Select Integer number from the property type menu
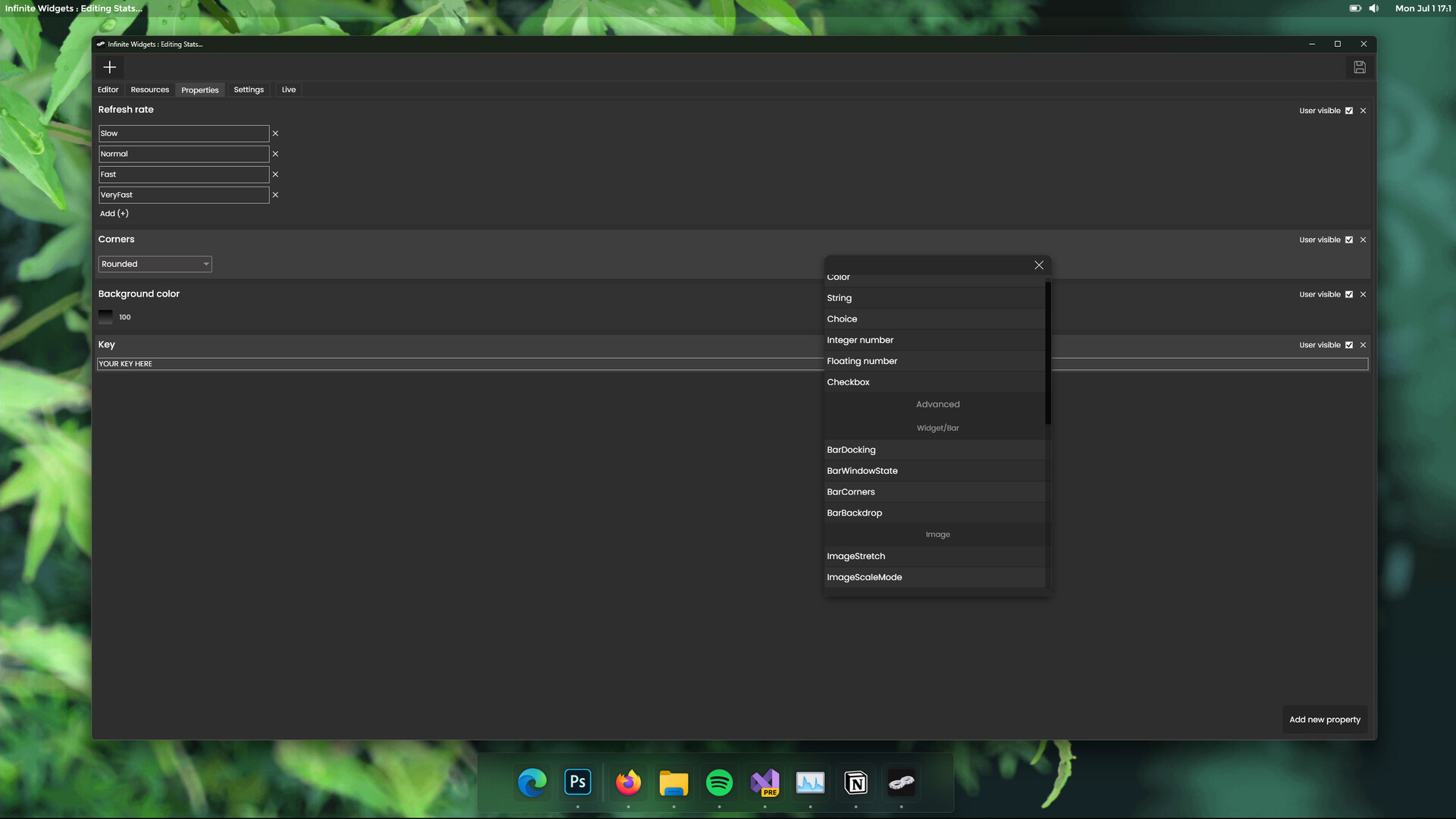Screen dimensions: 1456x819 (x=860, y=340)
